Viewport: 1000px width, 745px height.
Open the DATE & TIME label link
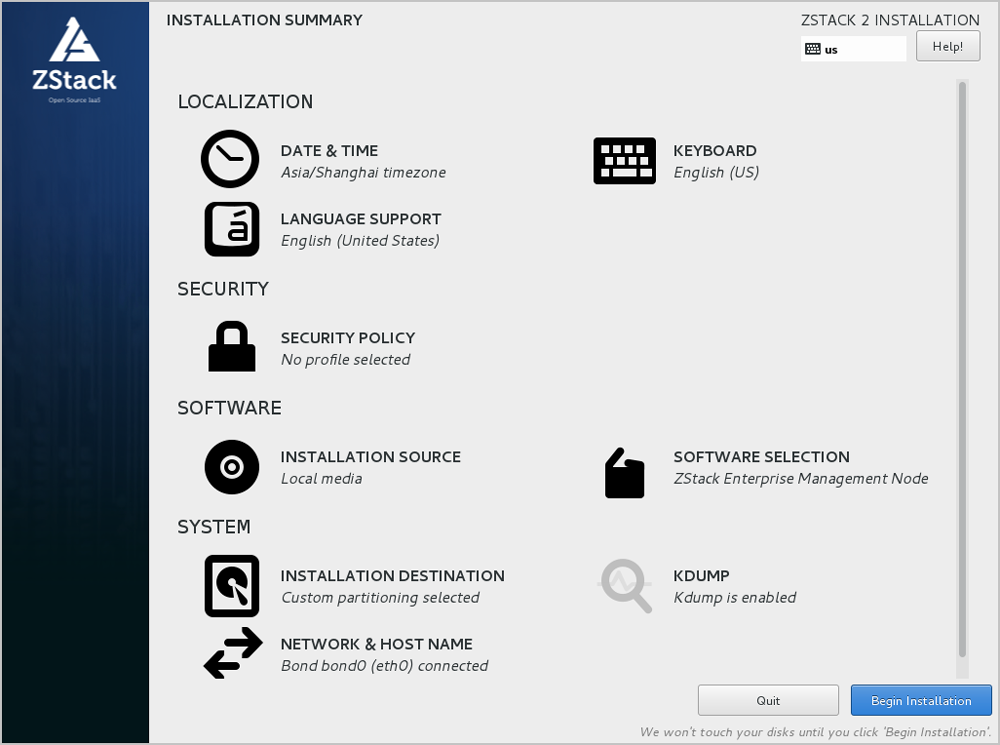pos(329,151)
